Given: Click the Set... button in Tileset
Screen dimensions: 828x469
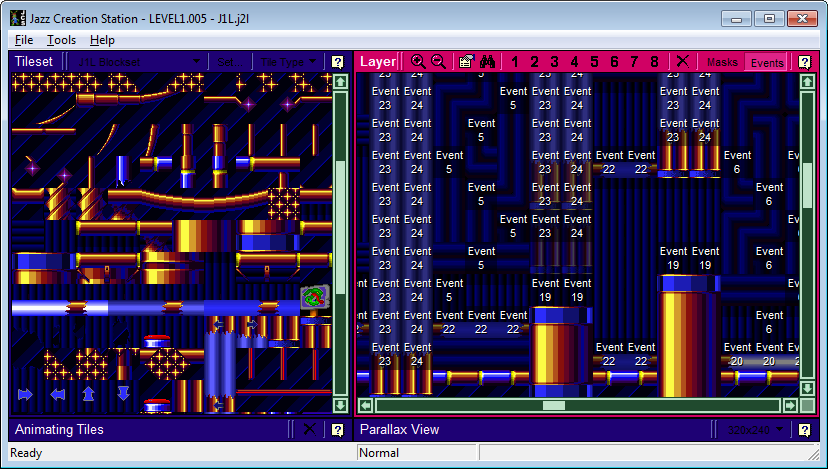Looking at the screenshot, I should [x=230, y=62].
